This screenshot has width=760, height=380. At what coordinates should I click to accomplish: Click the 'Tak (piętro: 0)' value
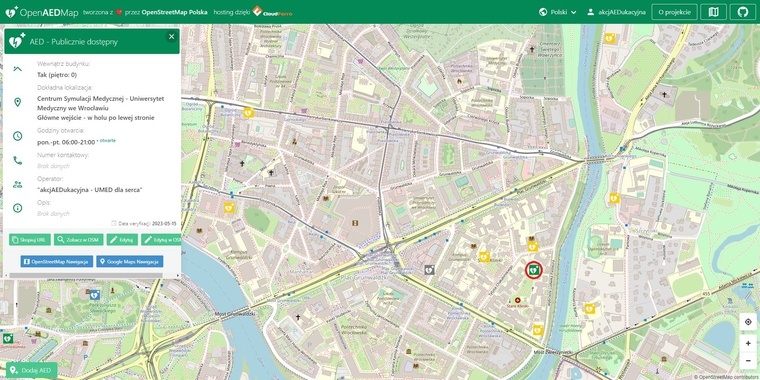57,75
